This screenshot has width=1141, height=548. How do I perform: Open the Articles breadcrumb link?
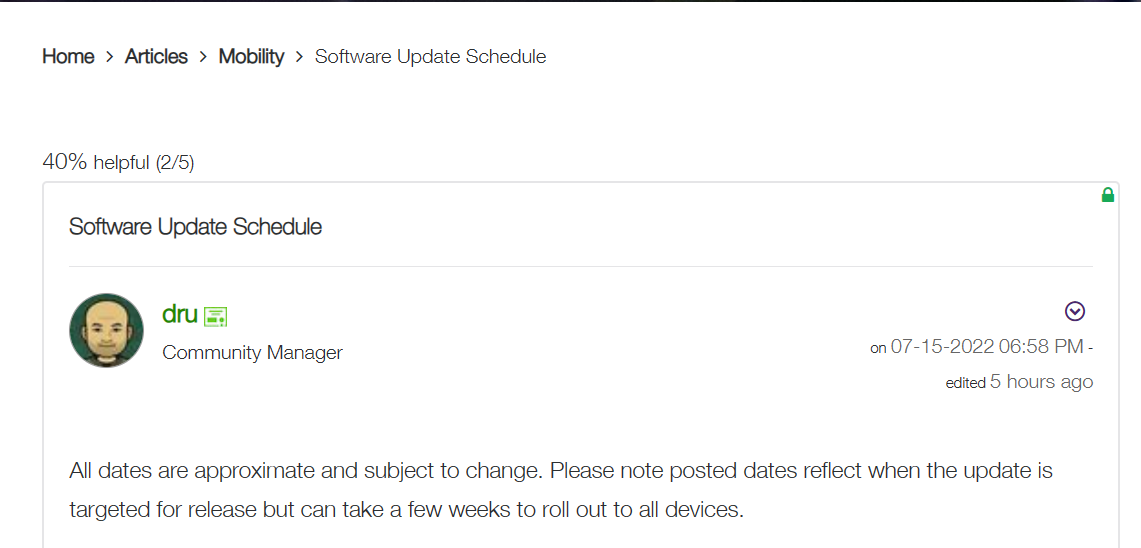[x=156, y=57]
